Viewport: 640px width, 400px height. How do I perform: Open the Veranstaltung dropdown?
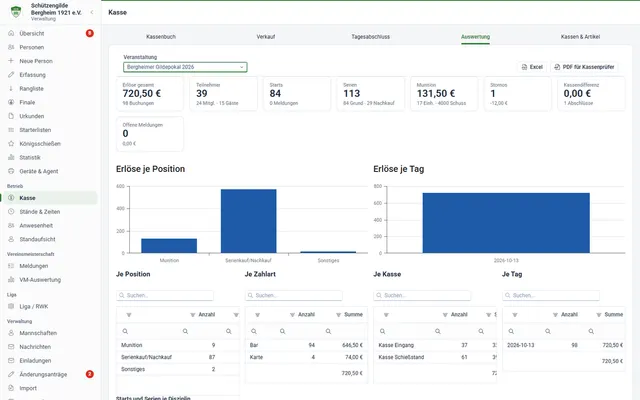tap(185, 67)
